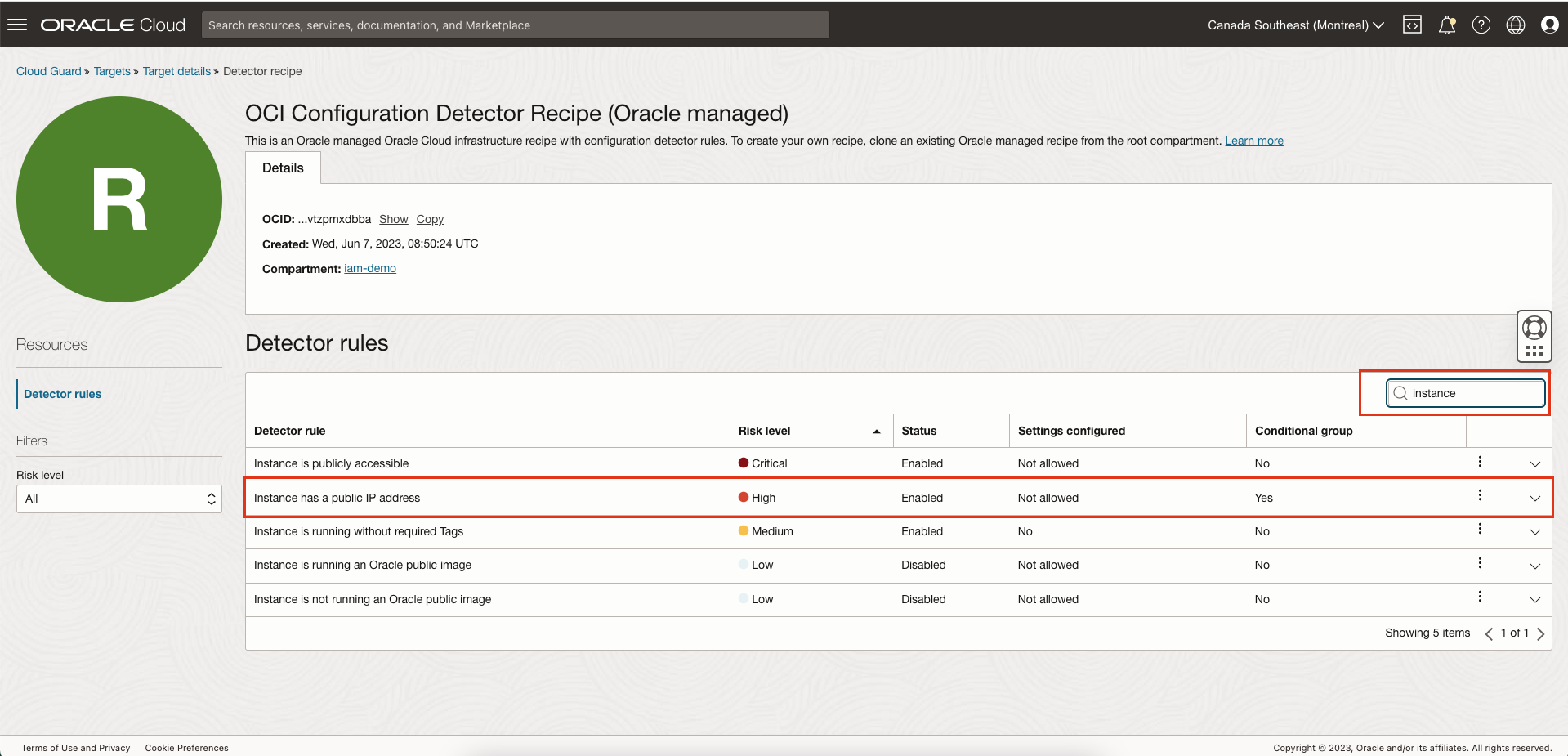Click Copy to copy the OCID
Image resolution: width=1568 pixels, height=756 pixels.
pos(430,219)
